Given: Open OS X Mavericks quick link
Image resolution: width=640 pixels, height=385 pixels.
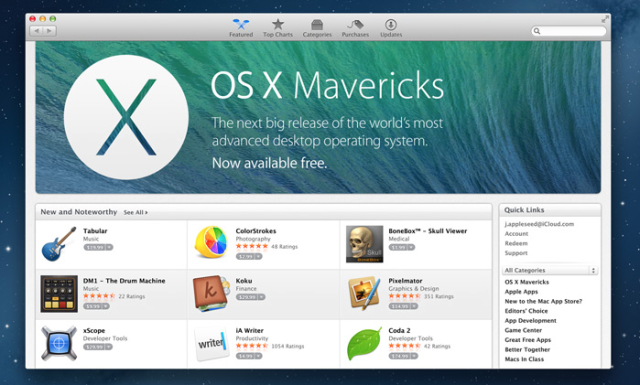Looking at the screenshot, I should pos(527,282).
